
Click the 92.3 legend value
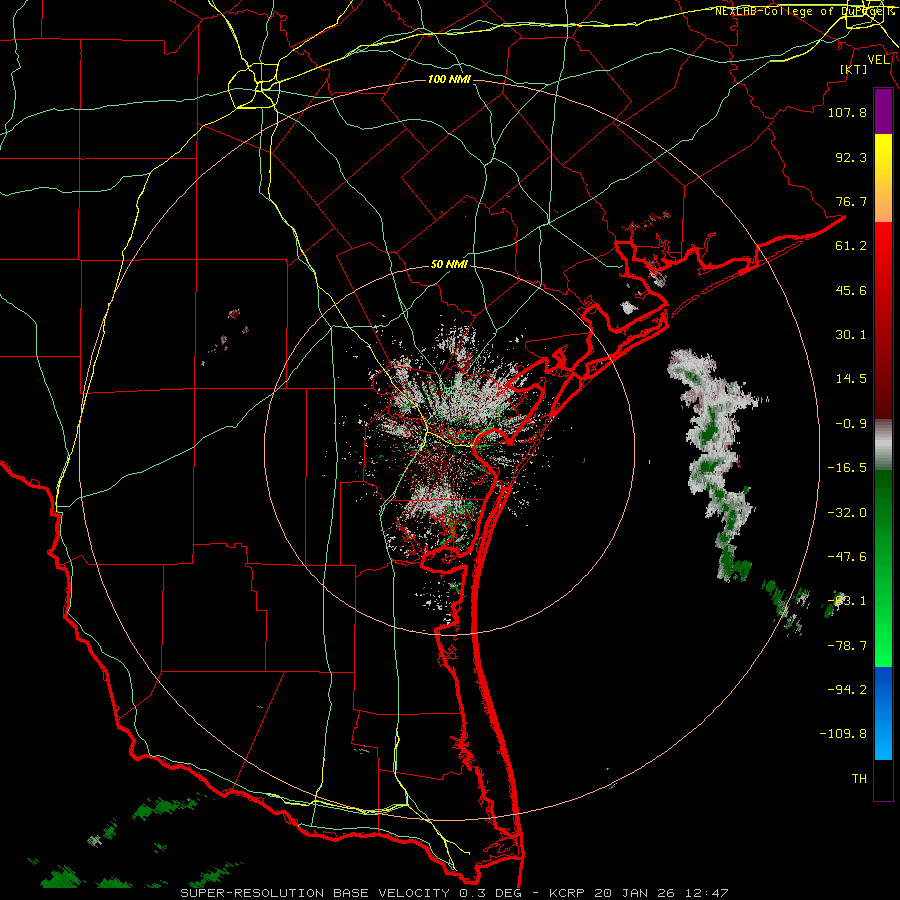click(x=851, y=157)
